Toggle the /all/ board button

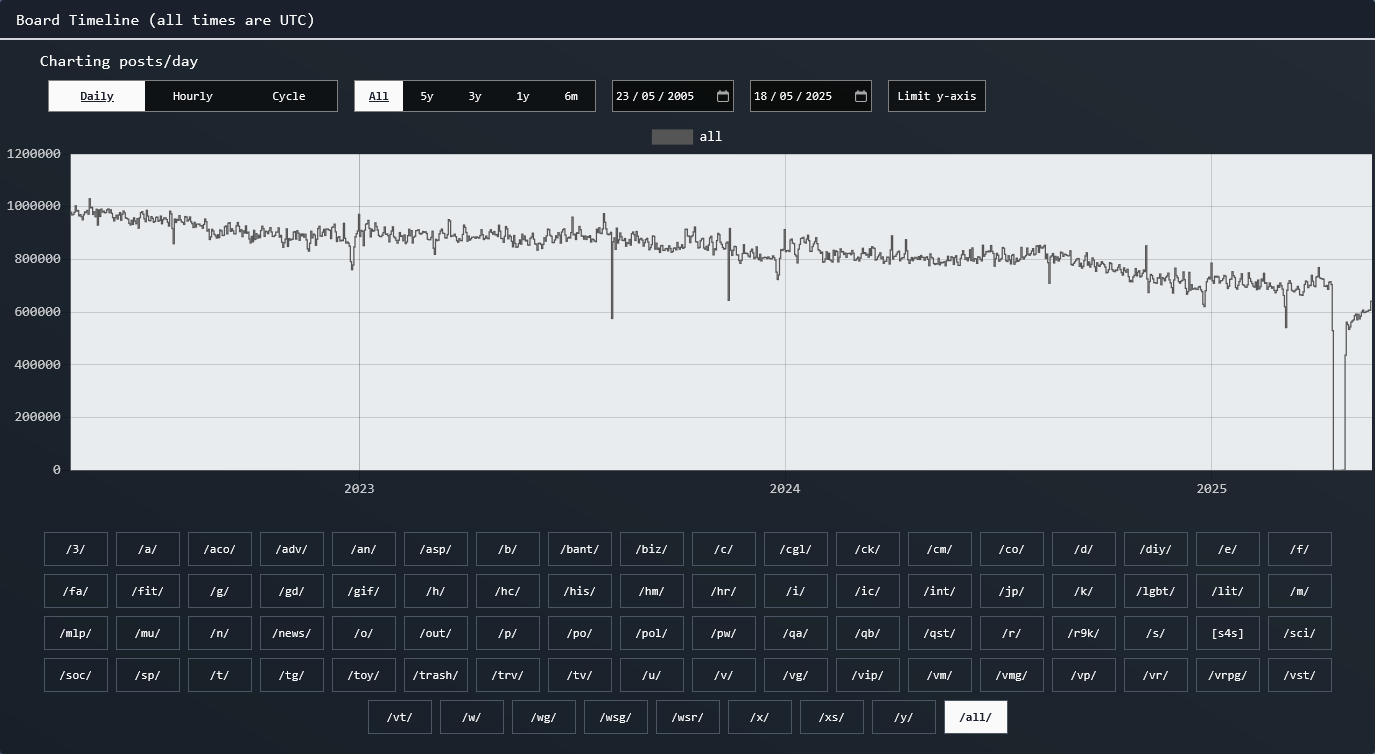(976, 717)
